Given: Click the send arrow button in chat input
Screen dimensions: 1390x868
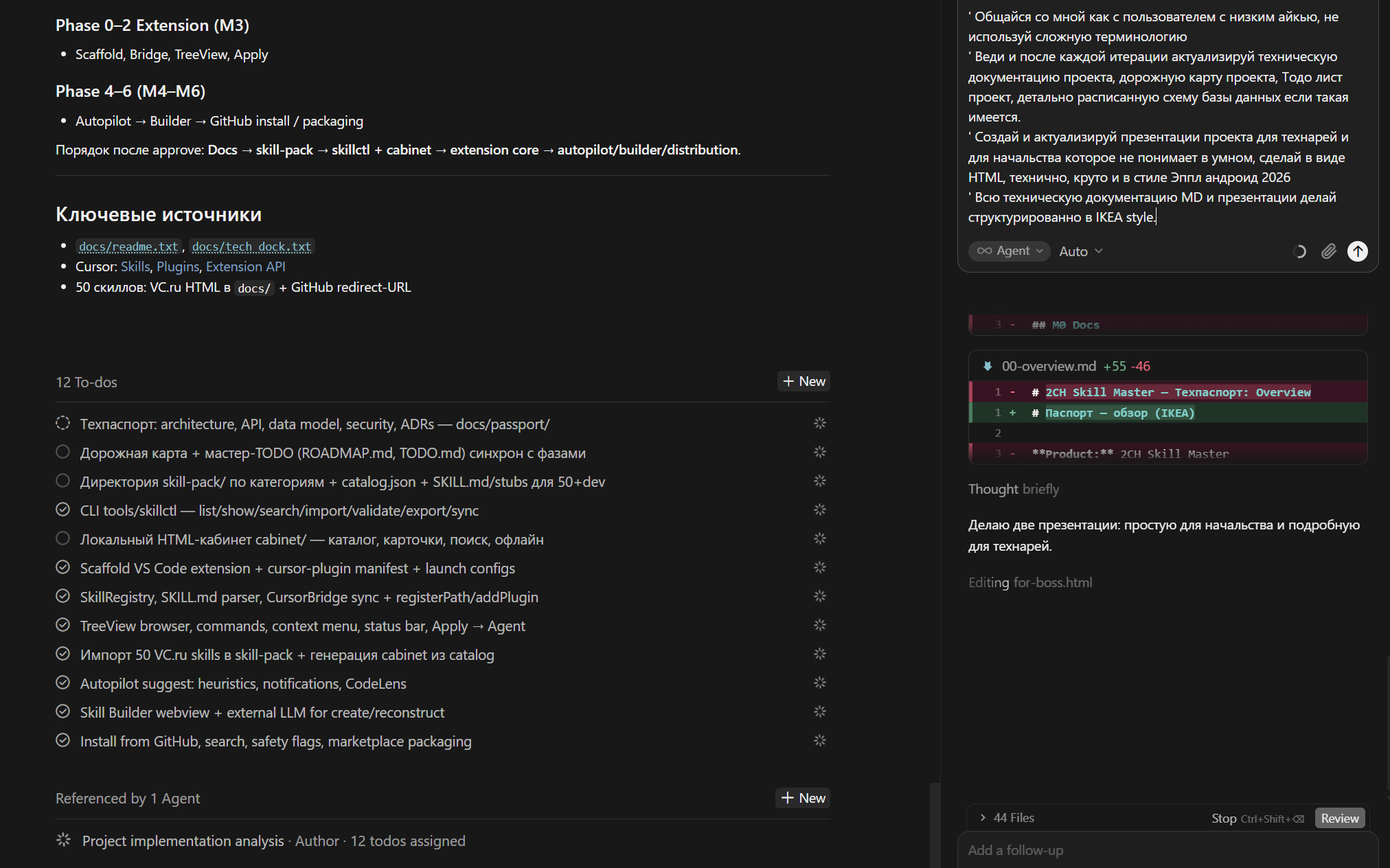Looking at the screenshot, I should (x=1357, y=251).
